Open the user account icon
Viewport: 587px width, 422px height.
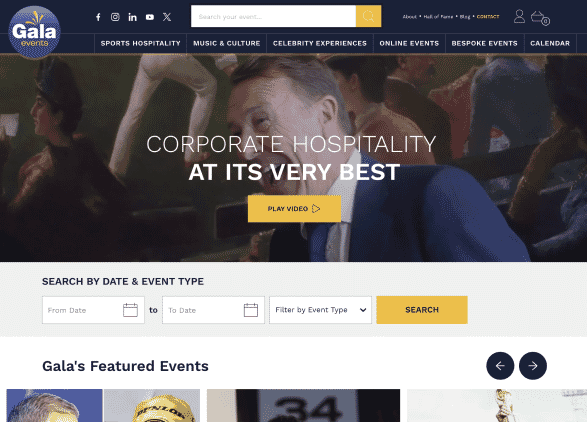click(x=519, y=16)
